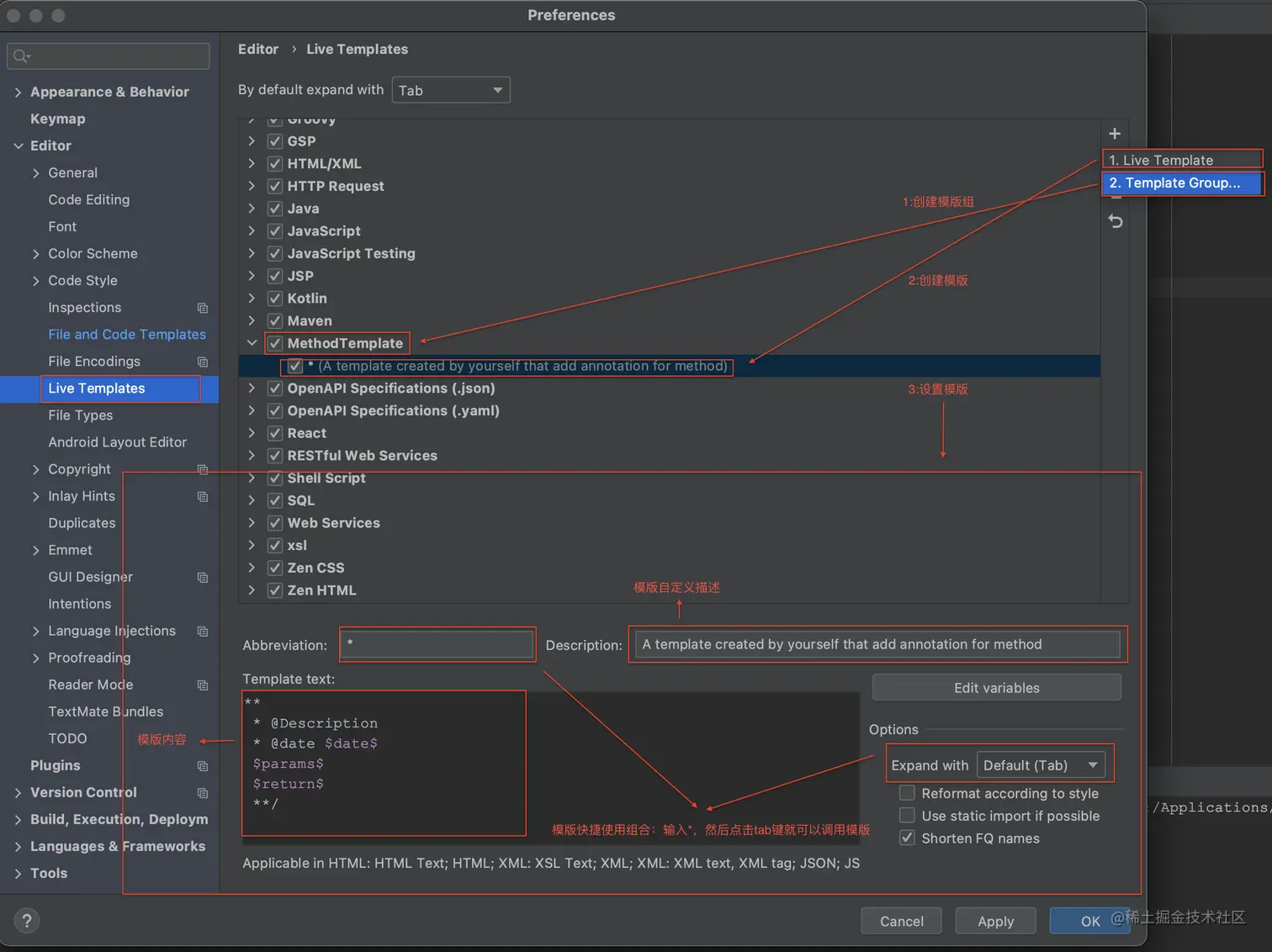
Task: Toggle the Java template group checkbox
Action: (274, 209)
